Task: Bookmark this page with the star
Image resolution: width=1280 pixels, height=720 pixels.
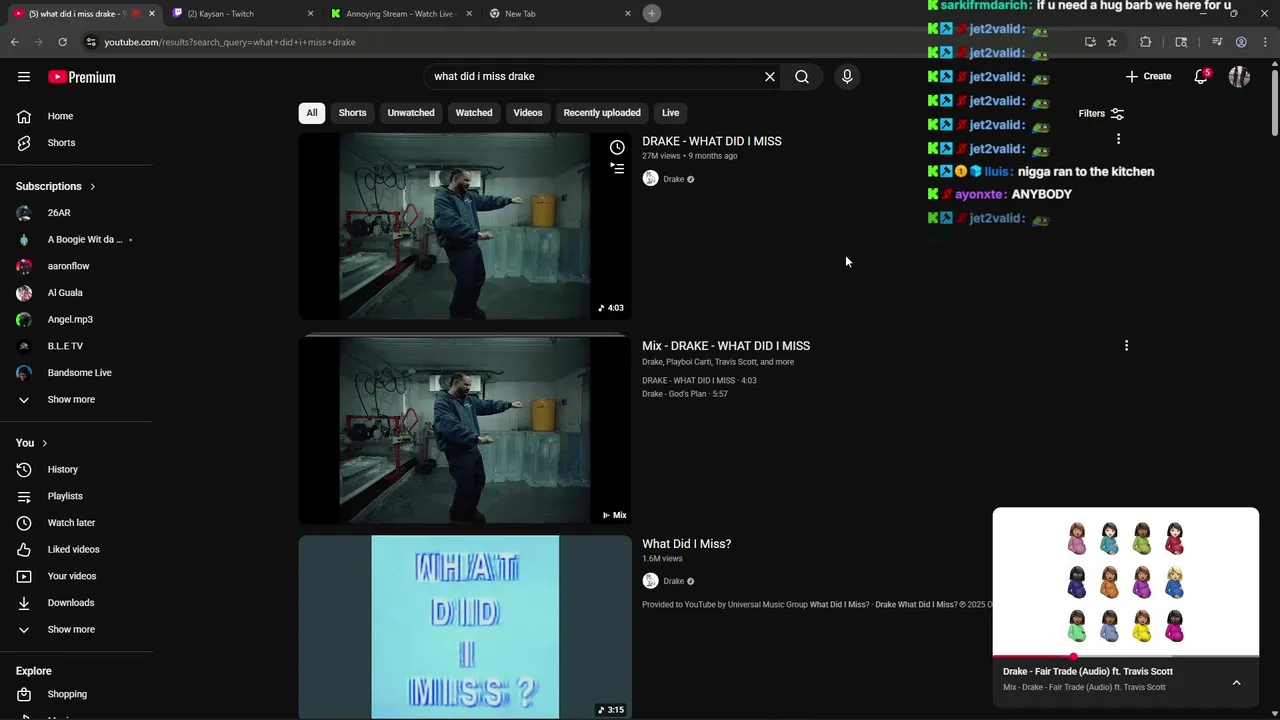Action: coord(1112,42)
